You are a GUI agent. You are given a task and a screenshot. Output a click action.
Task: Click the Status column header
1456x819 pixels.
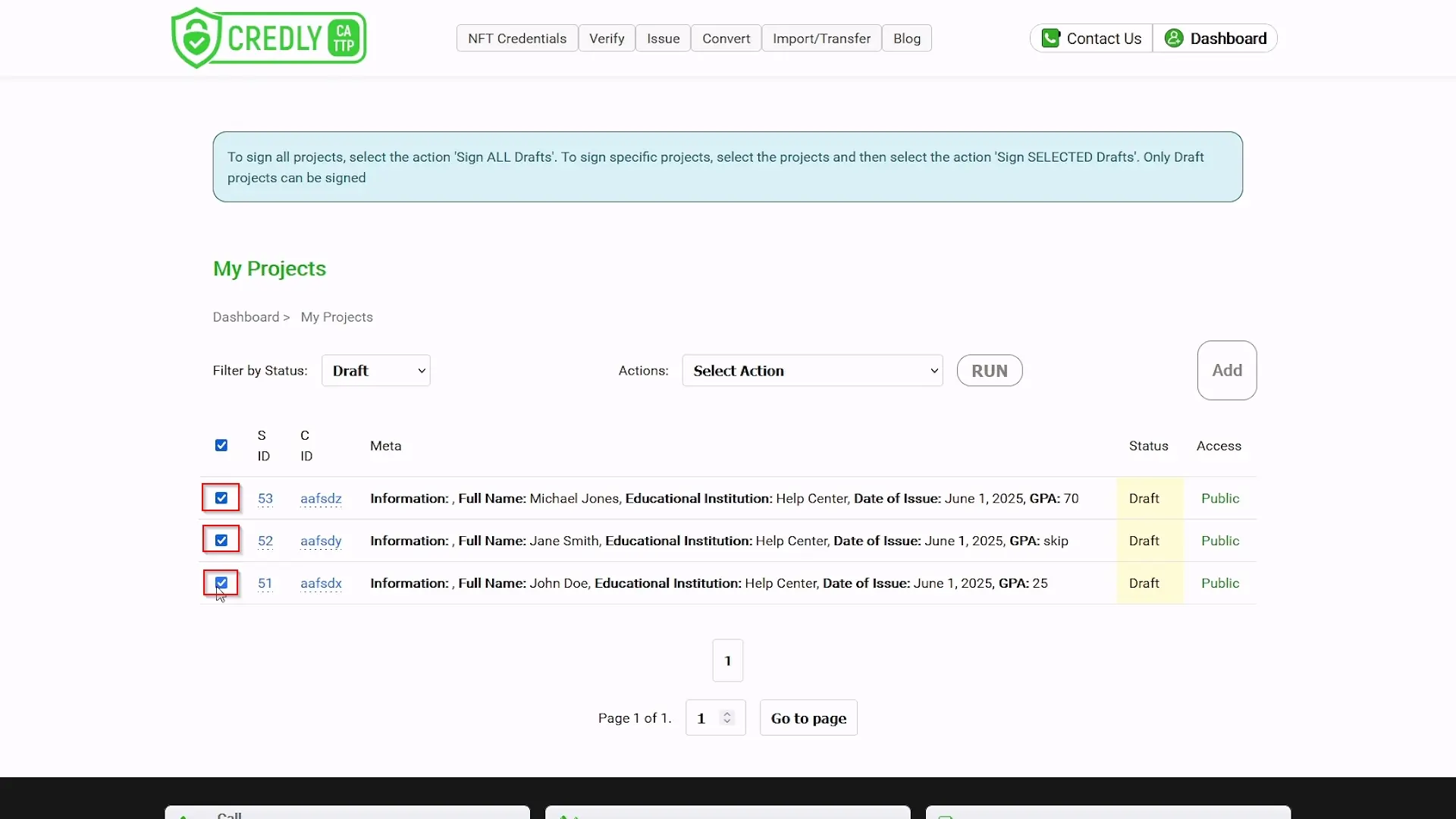point(1148,446)
